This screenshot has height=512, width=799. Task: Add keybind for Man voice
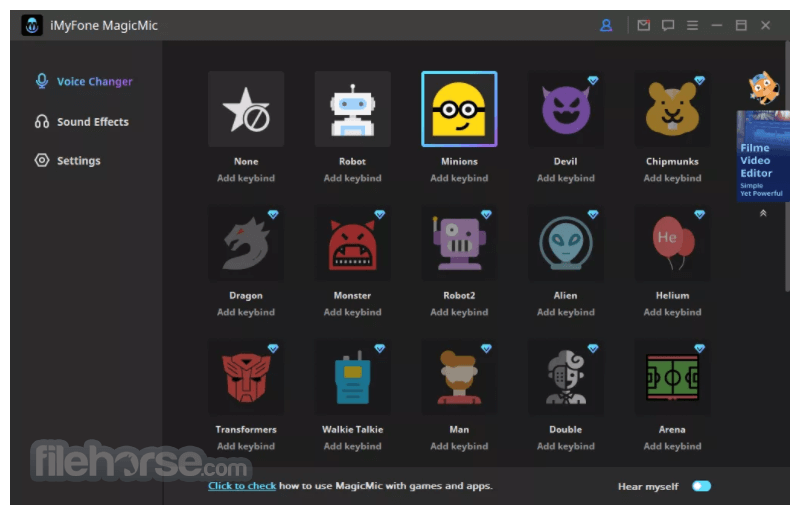pos(459,446)
